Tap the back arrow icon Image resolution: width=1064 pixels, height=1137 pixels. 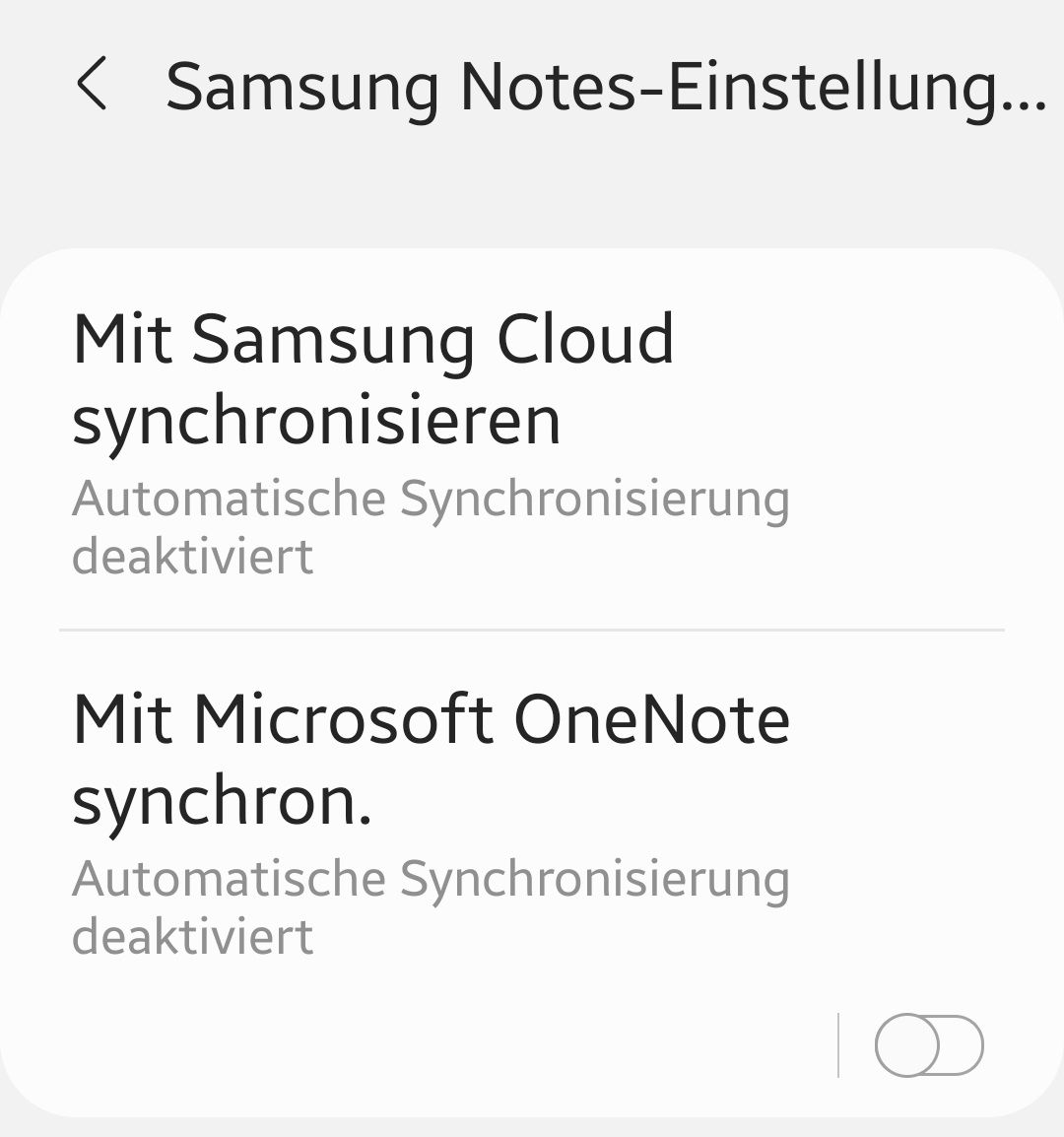coord(92,84)
